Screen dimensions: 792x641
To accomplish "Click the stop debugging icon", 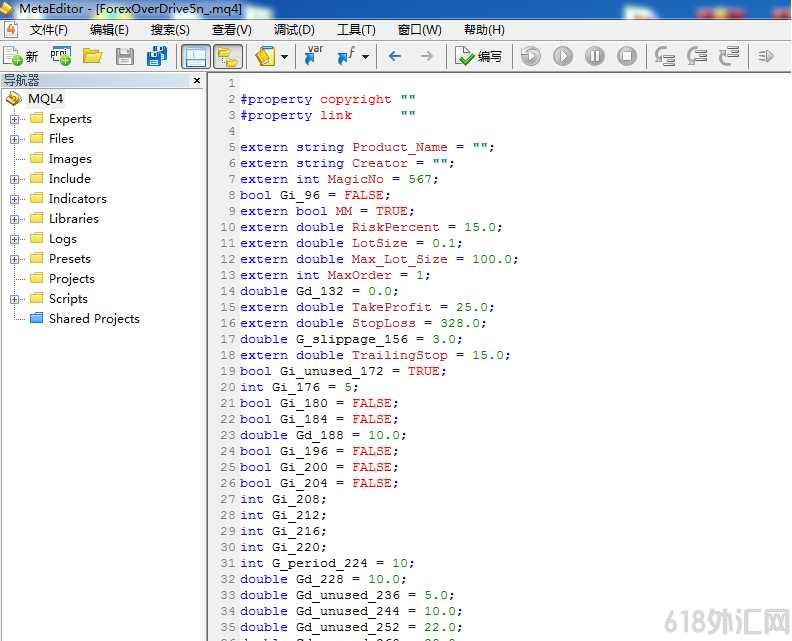I will (x=627, y=56).
